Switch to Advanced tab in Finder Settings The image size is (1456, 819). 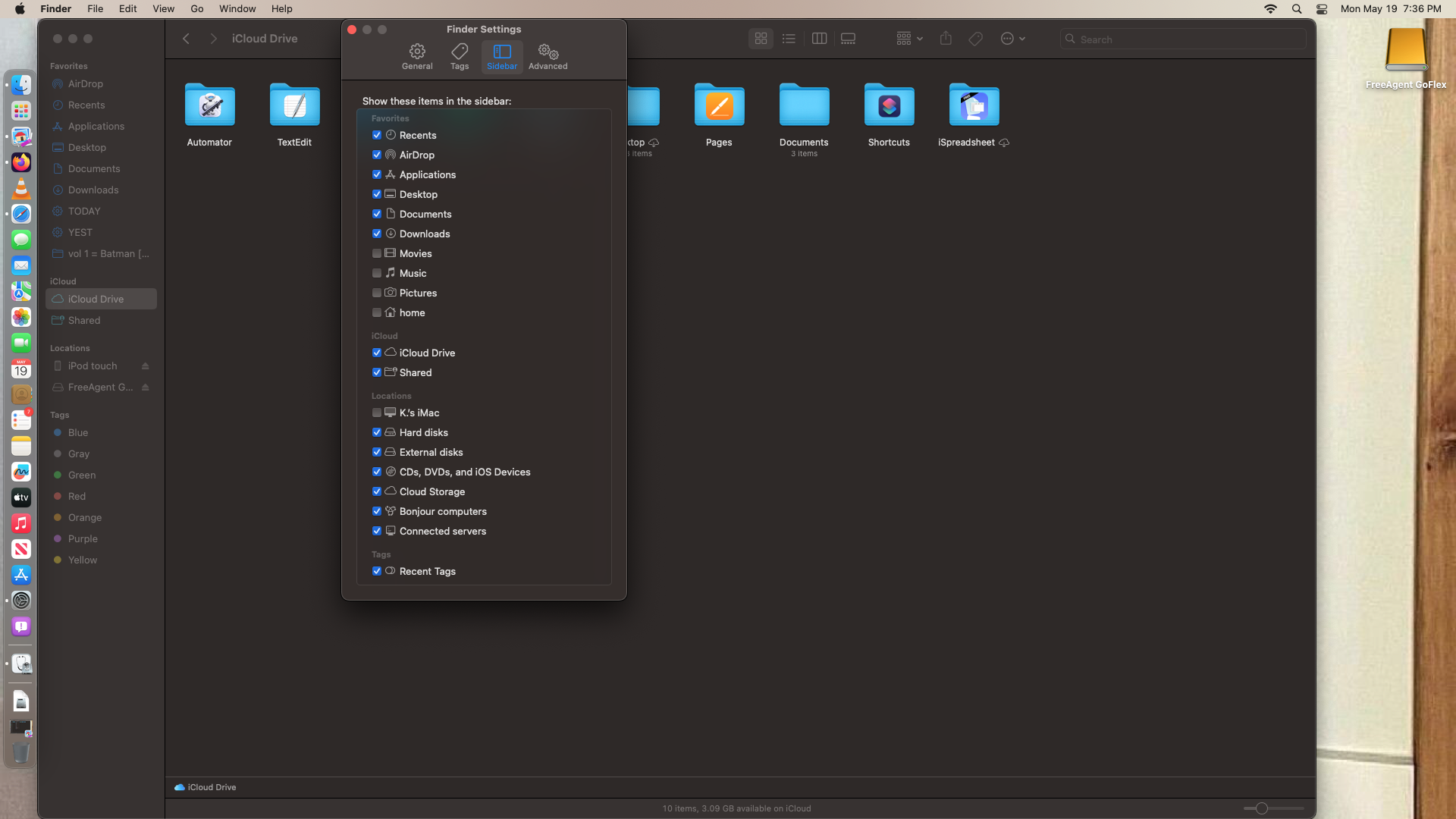pyautogui.click(x=548, y=56)
